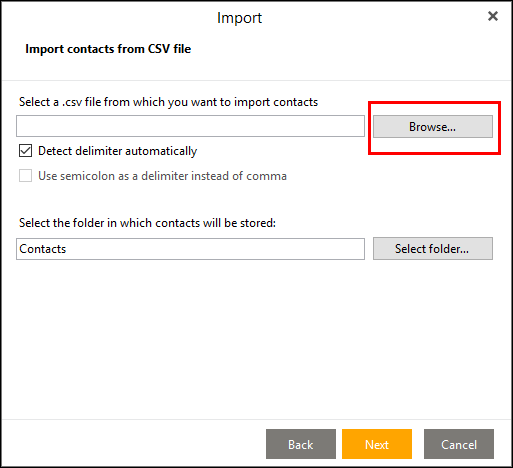
Task: Close the Import dialog with the X icon
Action: pyautogui.click(x=493, y=16)
